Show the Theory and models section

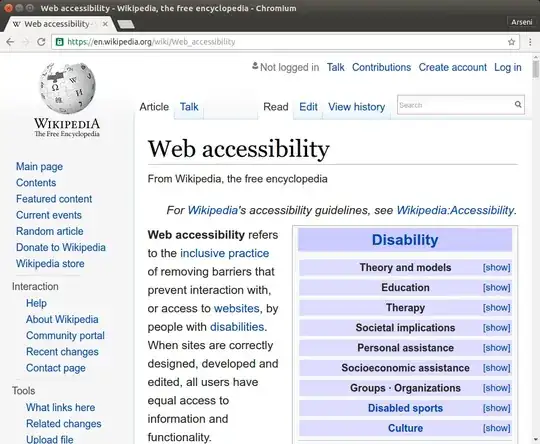tap(496, 268)
